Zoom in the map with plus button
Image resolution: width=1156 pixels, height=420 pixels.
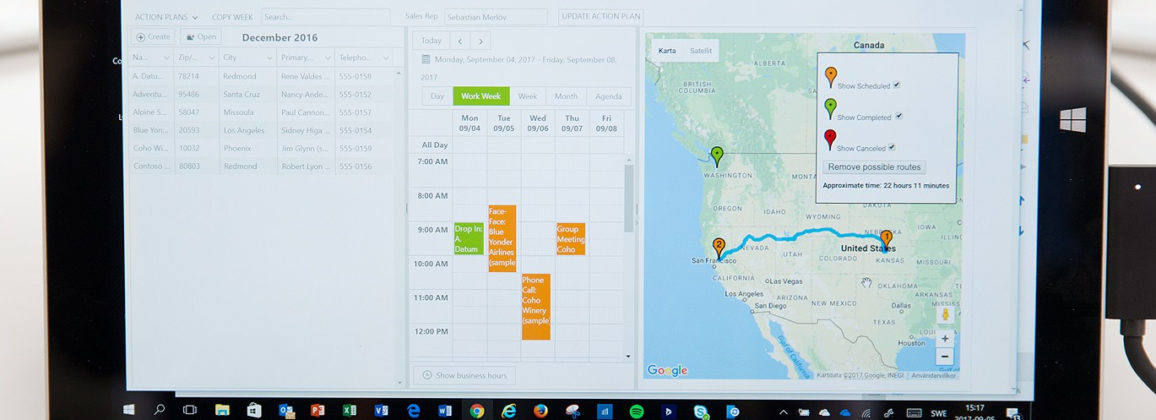point(945,339)
